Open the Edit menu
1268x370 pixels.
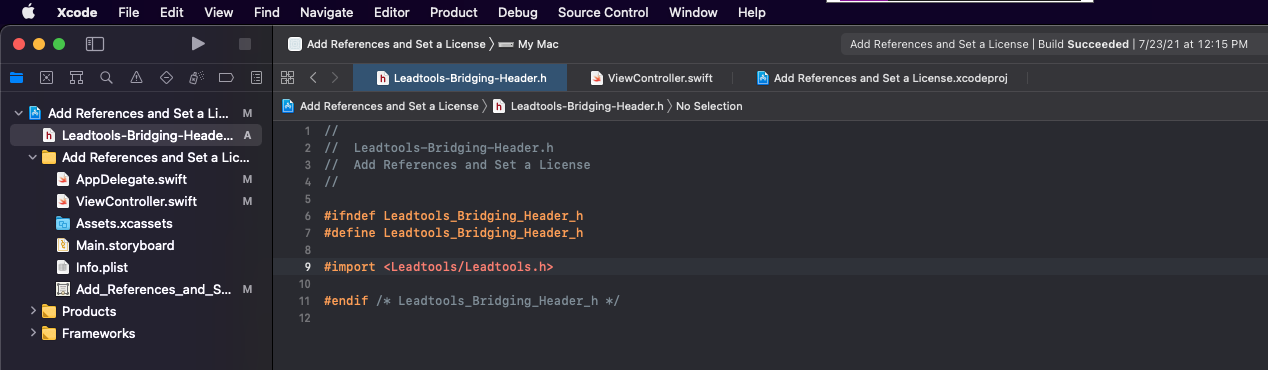coord(172,12)
